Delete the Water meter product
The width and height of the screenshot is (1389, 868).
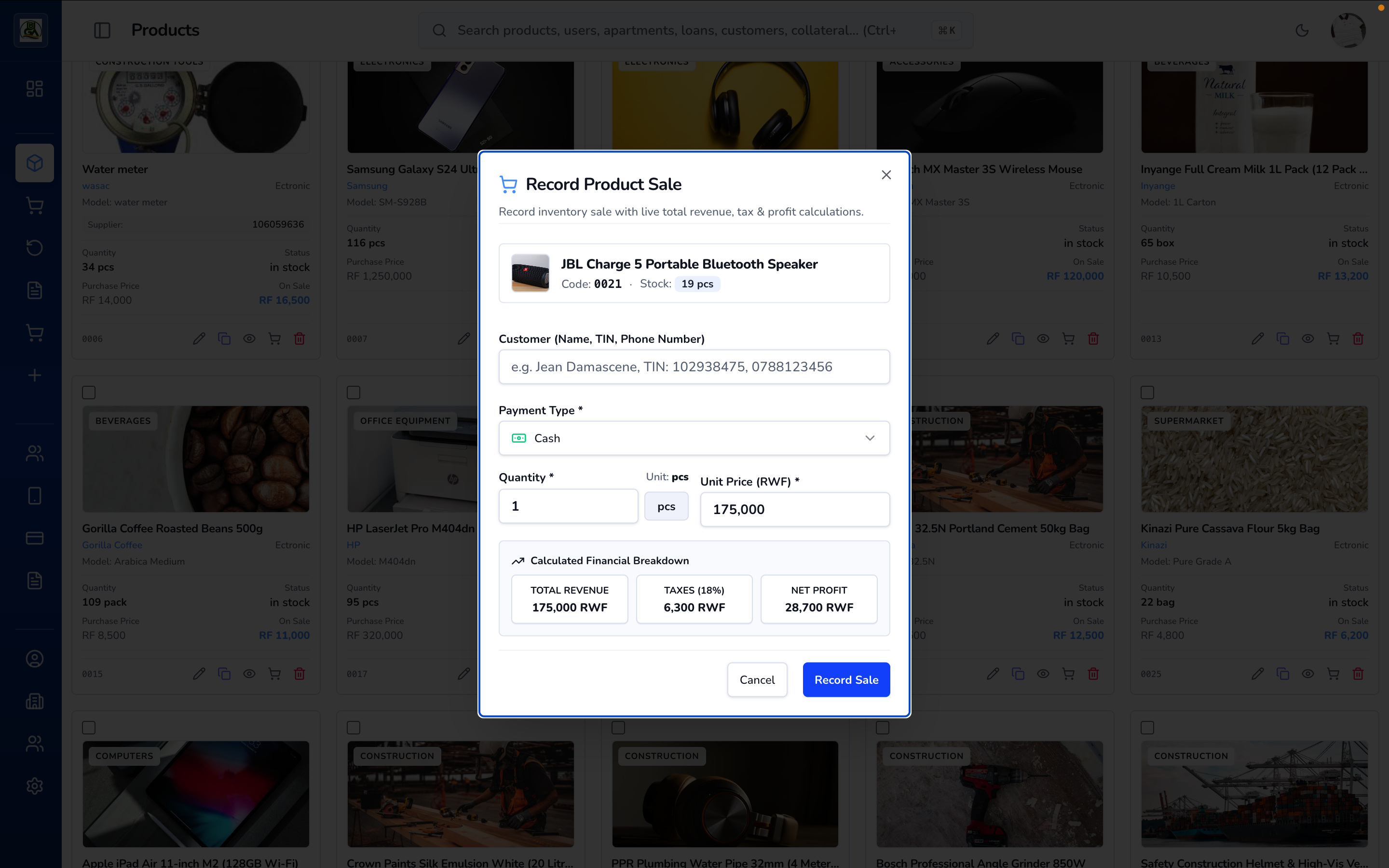(300, 339)
